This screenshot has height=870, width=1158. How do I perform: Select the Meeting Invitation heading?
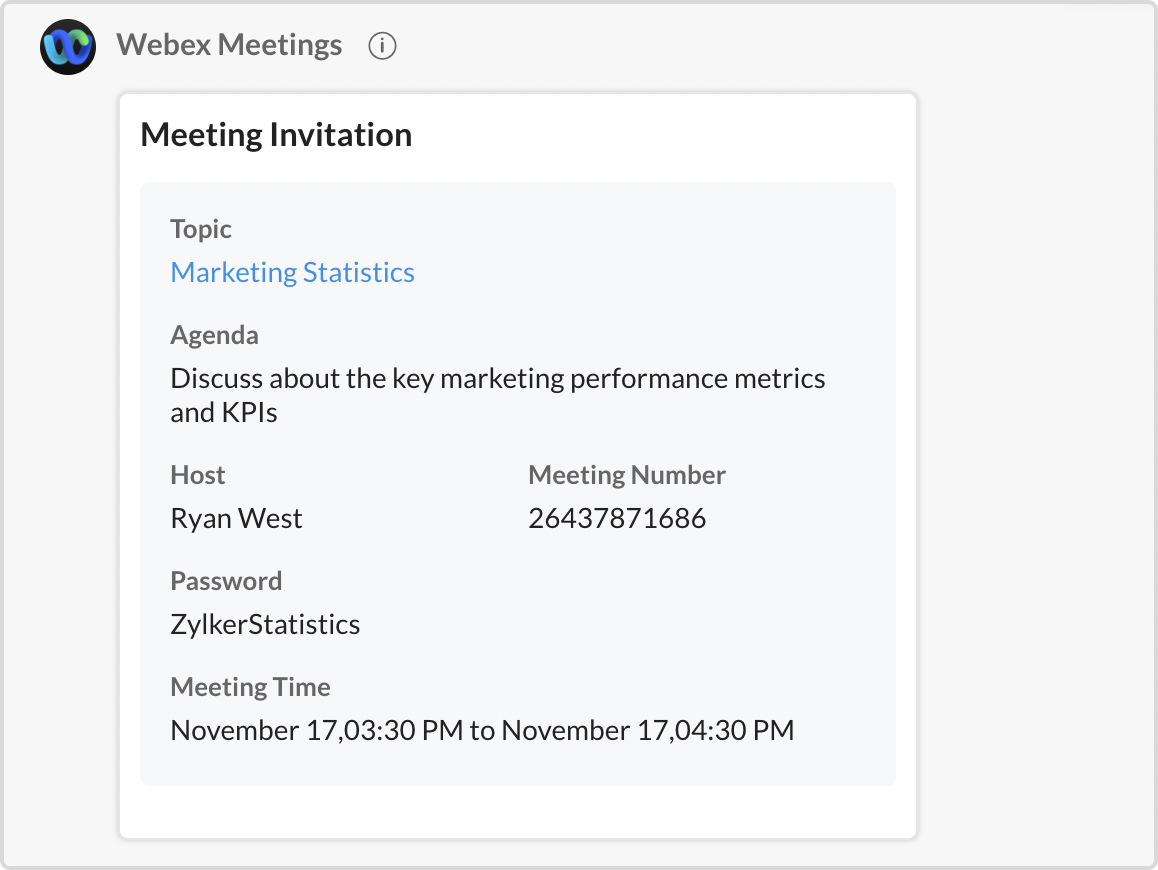(x=276, y=135)
